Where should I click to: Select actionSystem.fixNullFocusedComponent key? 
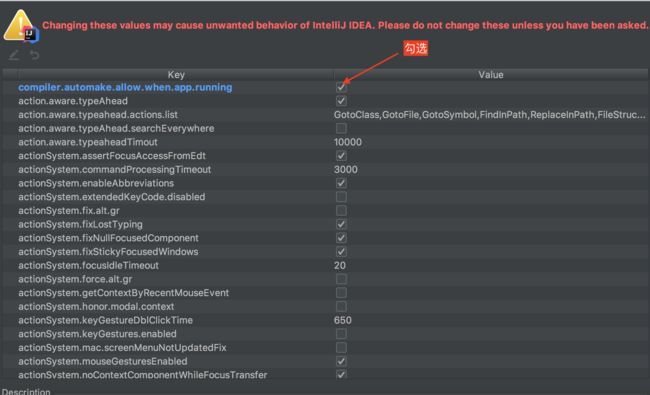[108, 237]
